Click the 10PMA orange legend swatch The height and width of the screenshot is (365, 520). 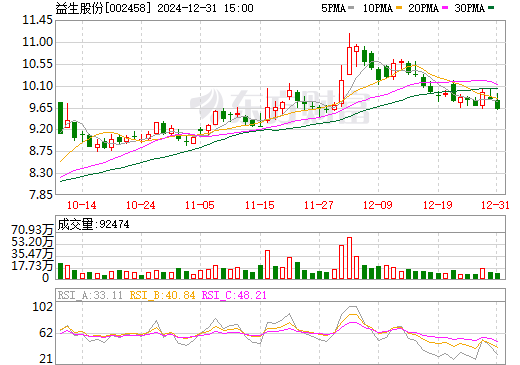point(399,8)
